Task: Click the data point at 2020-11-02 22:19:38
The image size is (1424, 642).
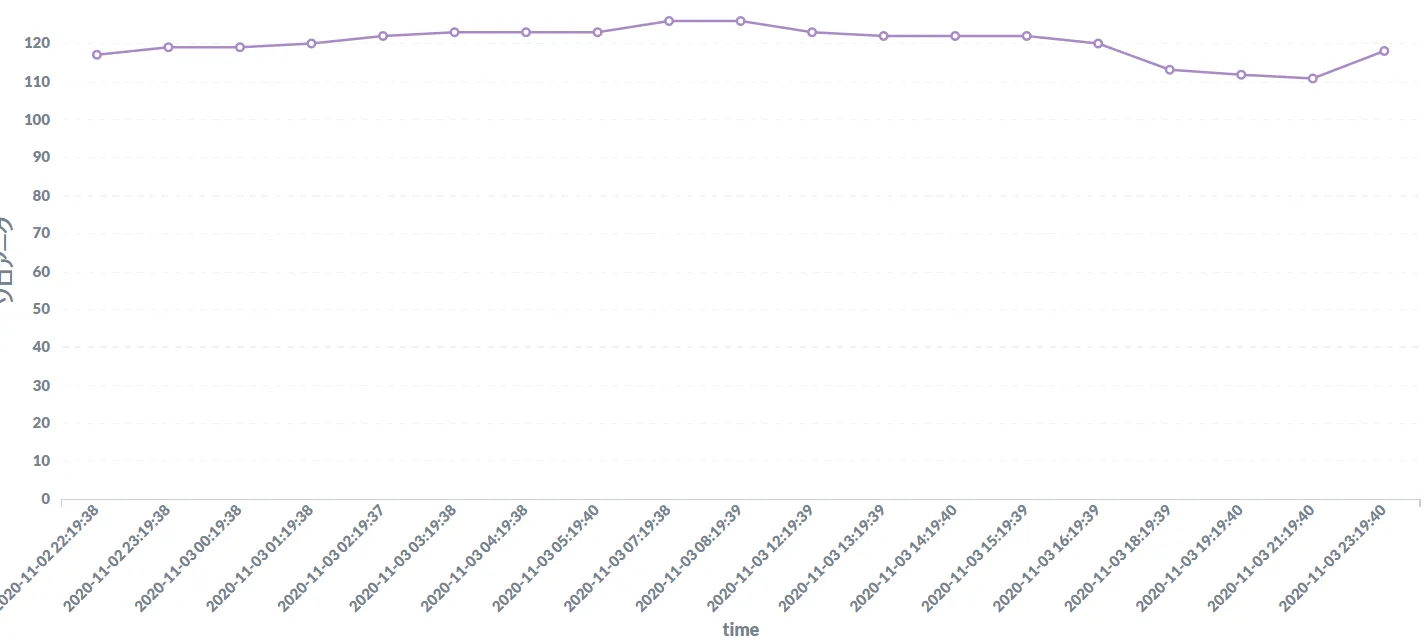Action: (x=97, y=55)
